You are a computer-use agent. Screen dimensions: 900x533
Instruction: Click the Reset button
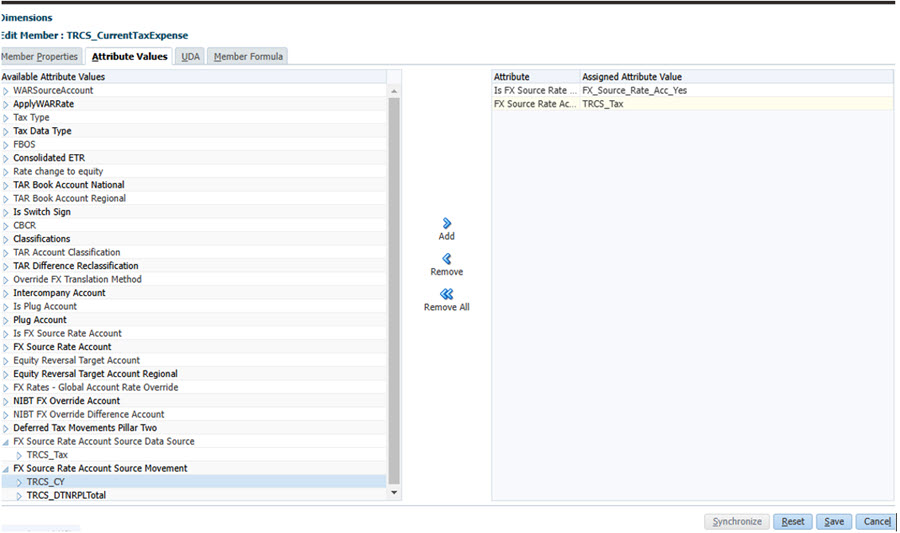coord(793,522)
